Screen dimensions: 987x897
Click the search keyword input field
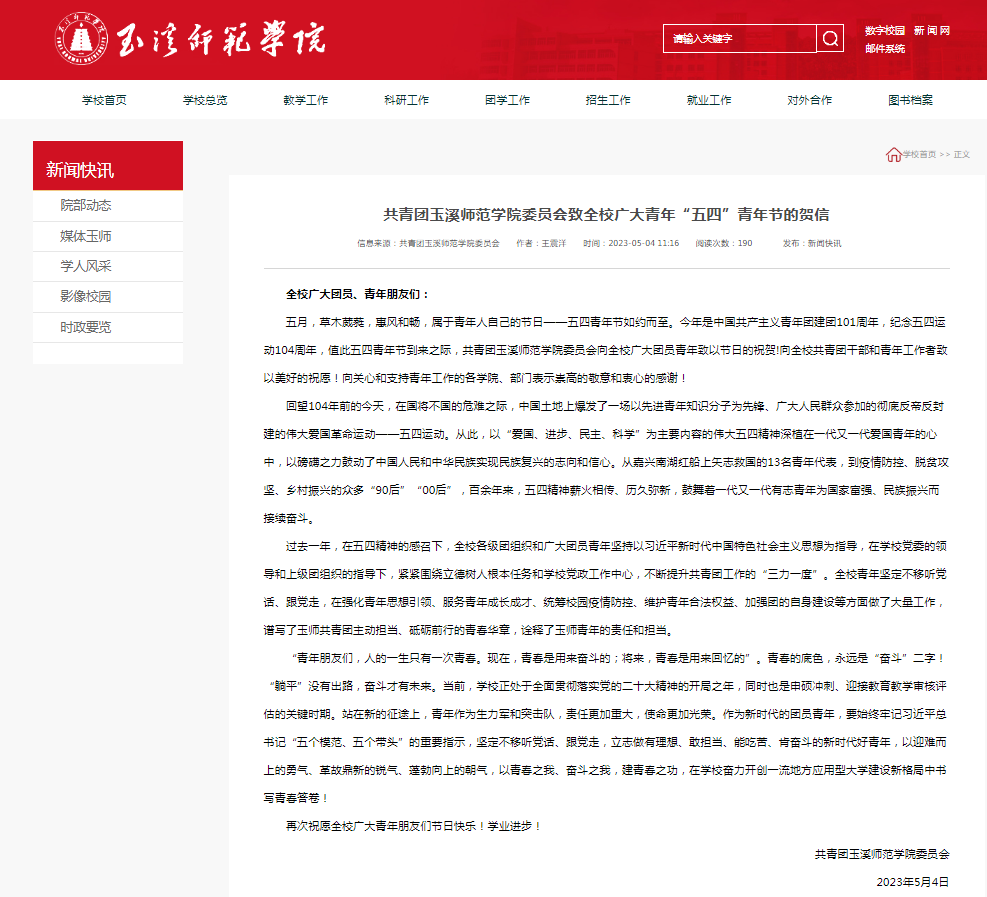(739, 39)
